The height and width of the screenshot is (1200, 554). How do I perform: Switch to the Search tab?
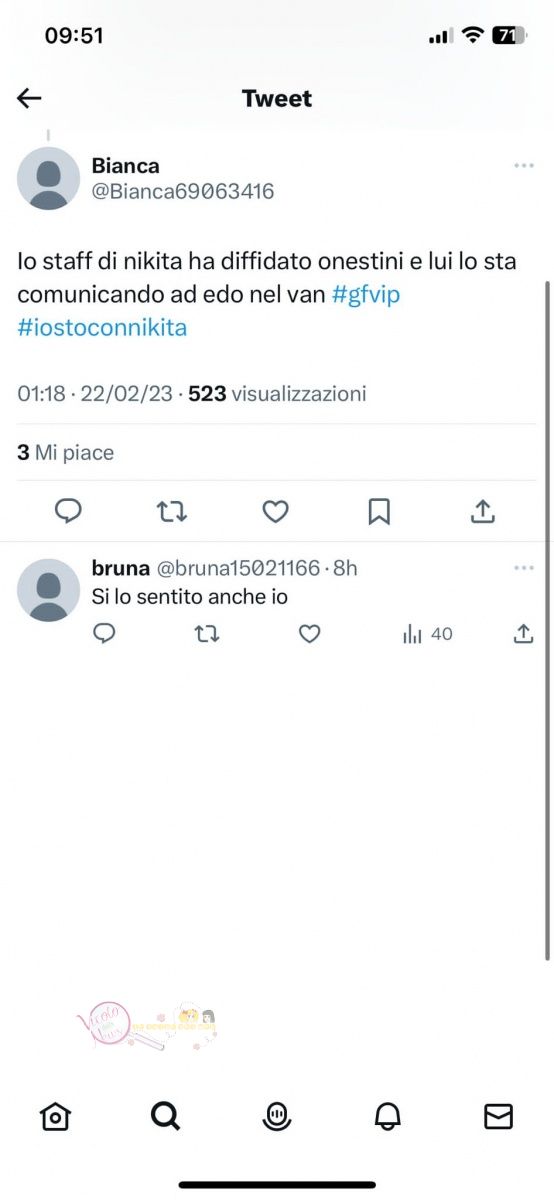[165, 1116]
